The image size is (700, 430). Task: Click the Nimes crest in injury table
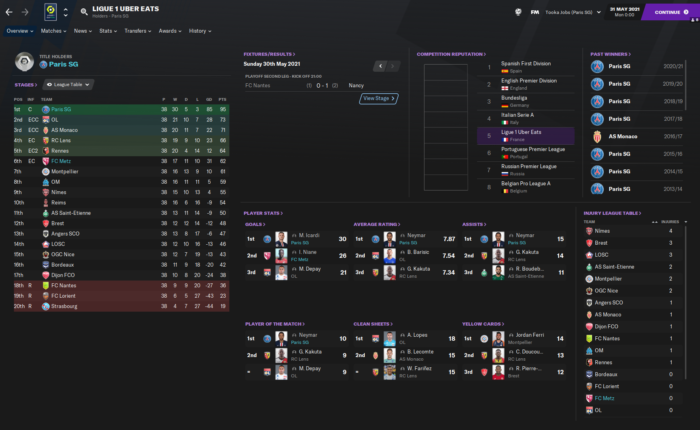pos(589,231)
